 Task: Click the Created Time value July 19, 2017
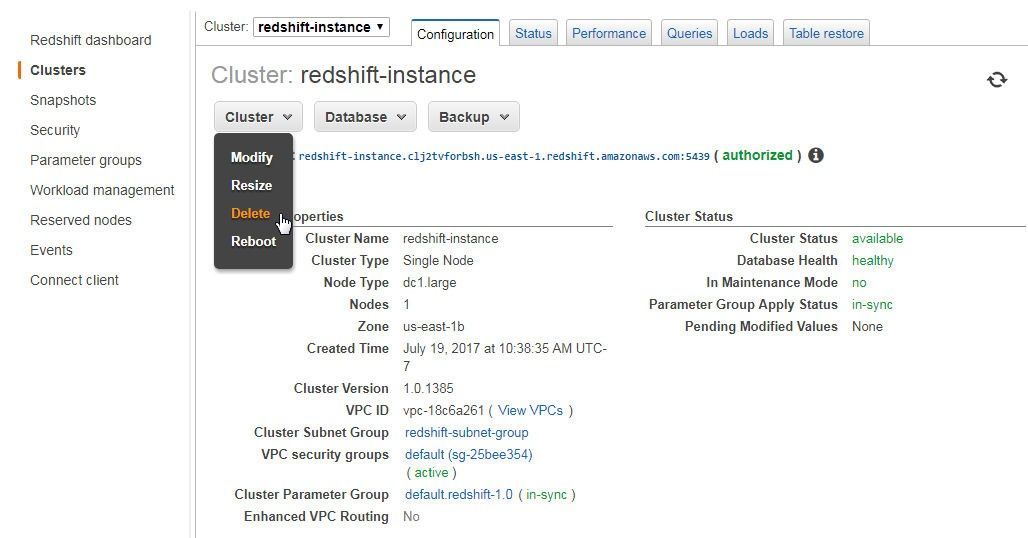[x=505, y=357]
